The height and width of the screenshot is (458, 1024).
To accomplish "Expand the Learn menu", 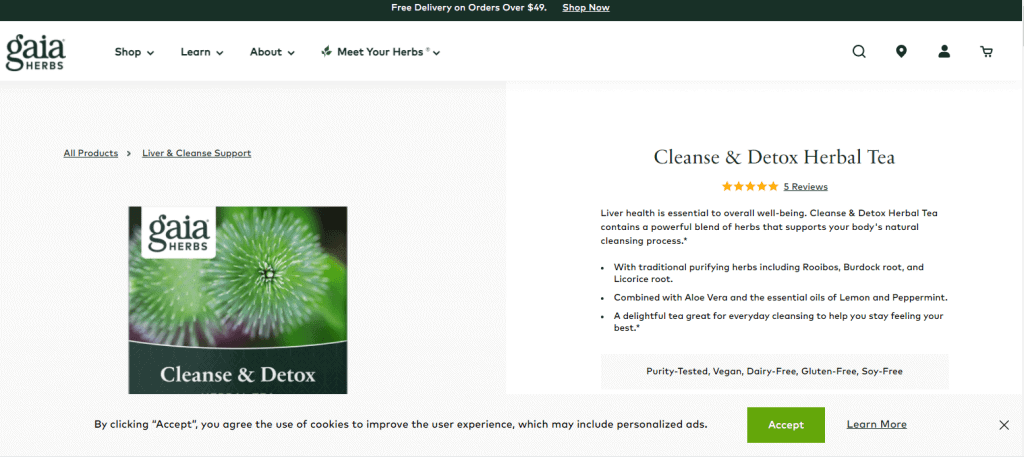I will 202,52.
